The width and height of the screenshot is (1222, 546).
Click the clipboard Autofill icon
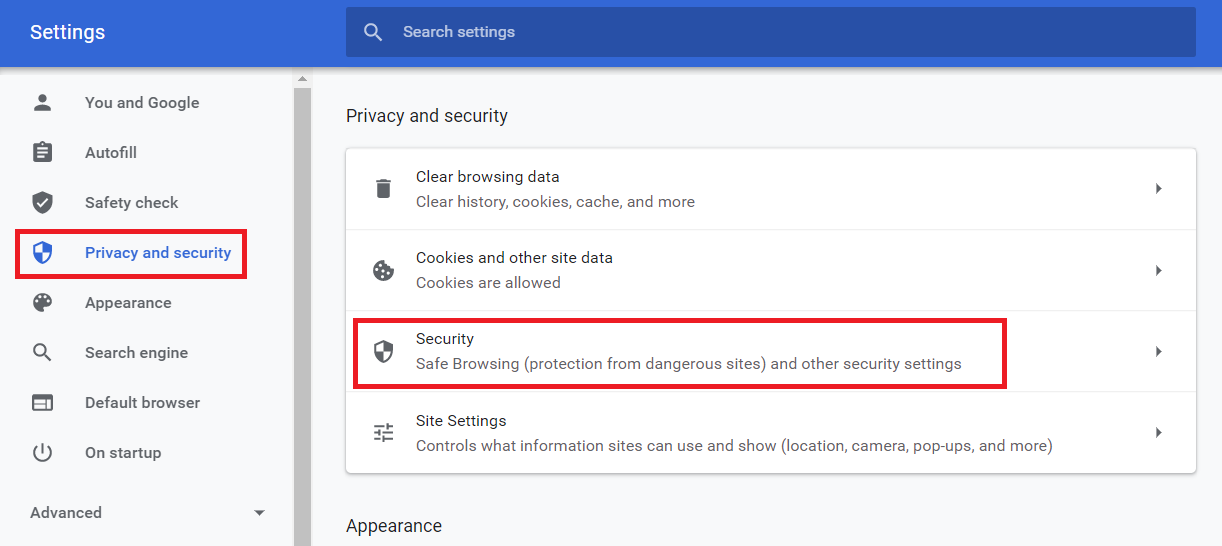(42, 152)
